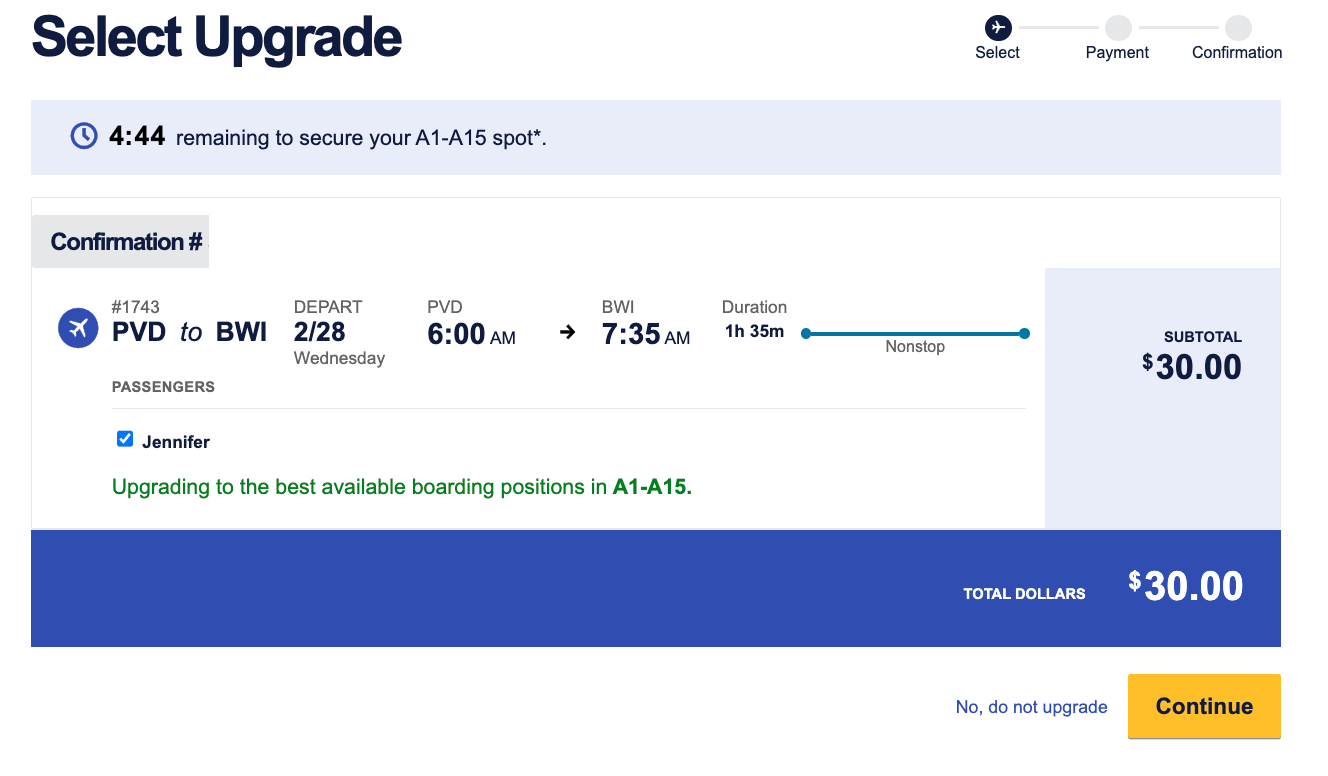The height and width of the screenshot is (776, 1328).
Task: Click the clock timer icon
Action: click(x=84, y=136)
